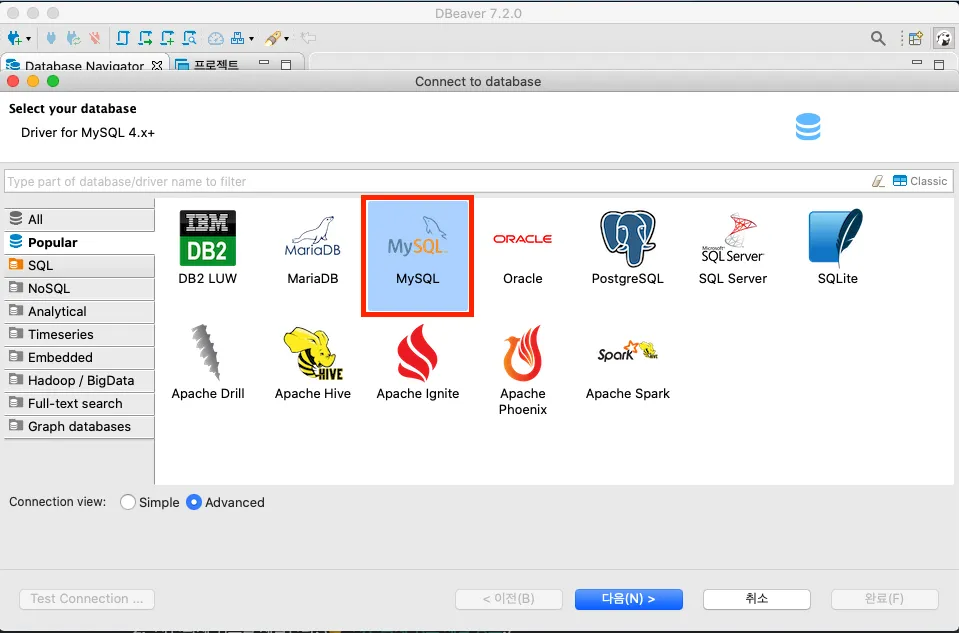The image size is (959, 633).
Task: Select the All category
Action: coord(80,220)
